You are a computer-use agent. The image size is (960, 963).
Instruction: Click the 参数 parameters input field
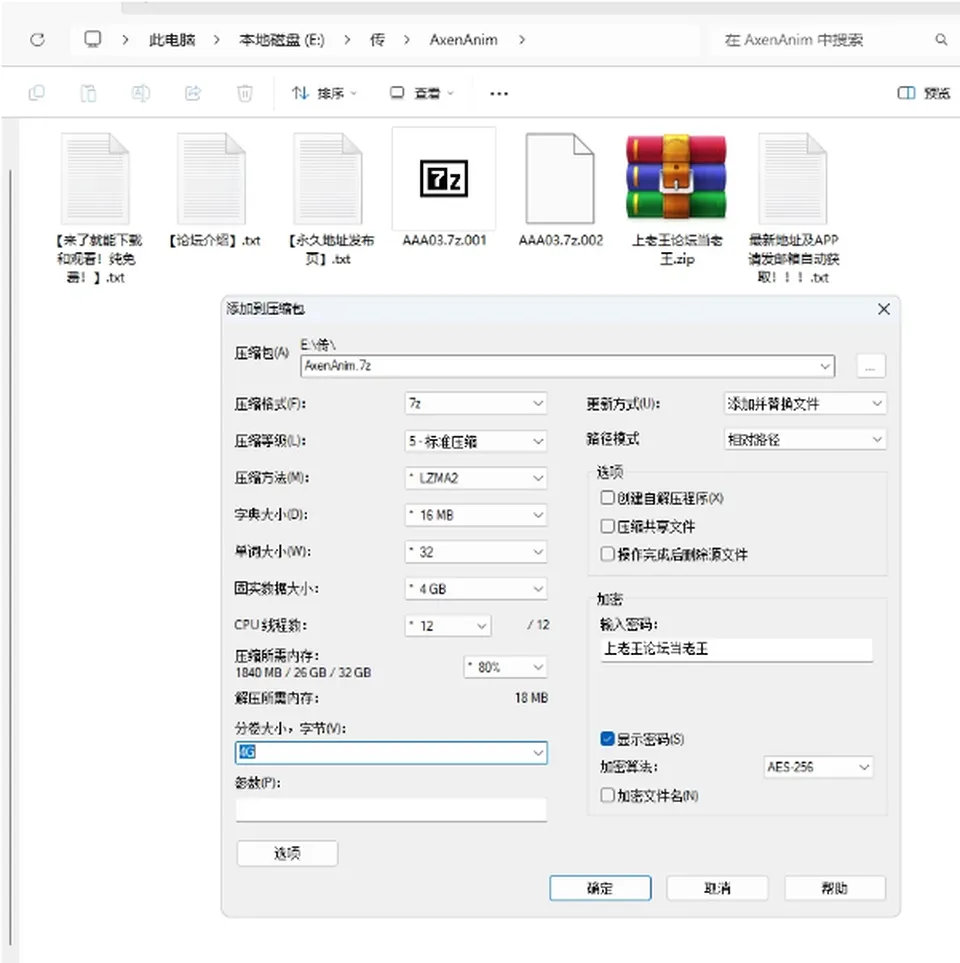391,809
